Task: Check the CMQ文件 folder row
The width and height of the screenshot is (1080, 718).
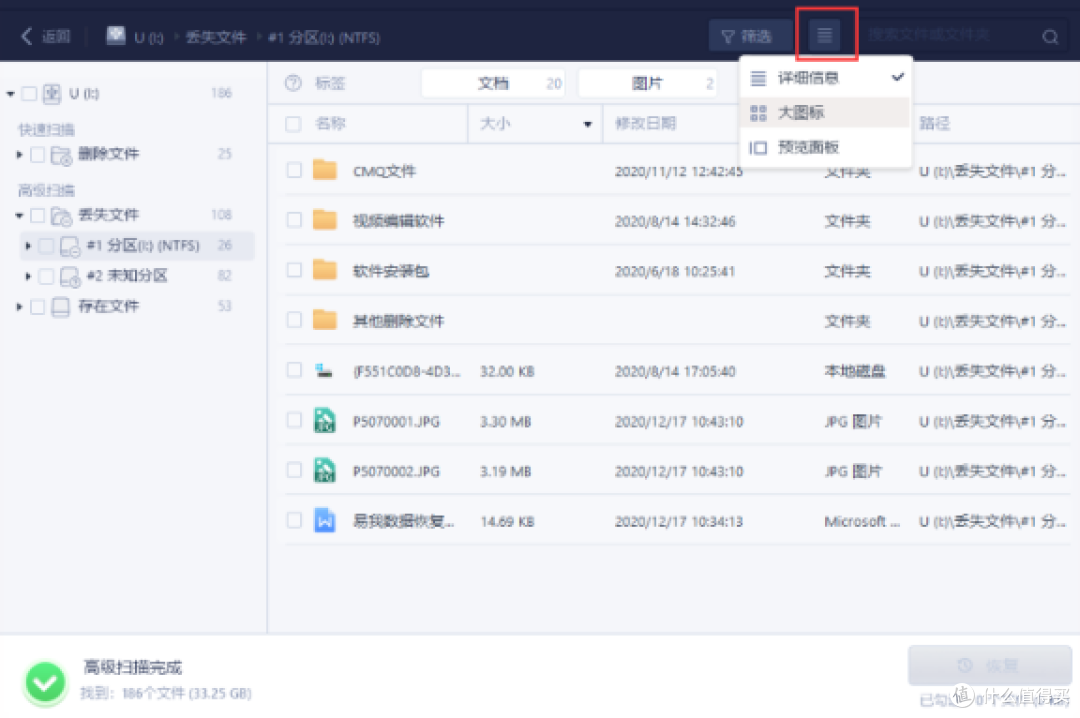Action: (294, 170)
